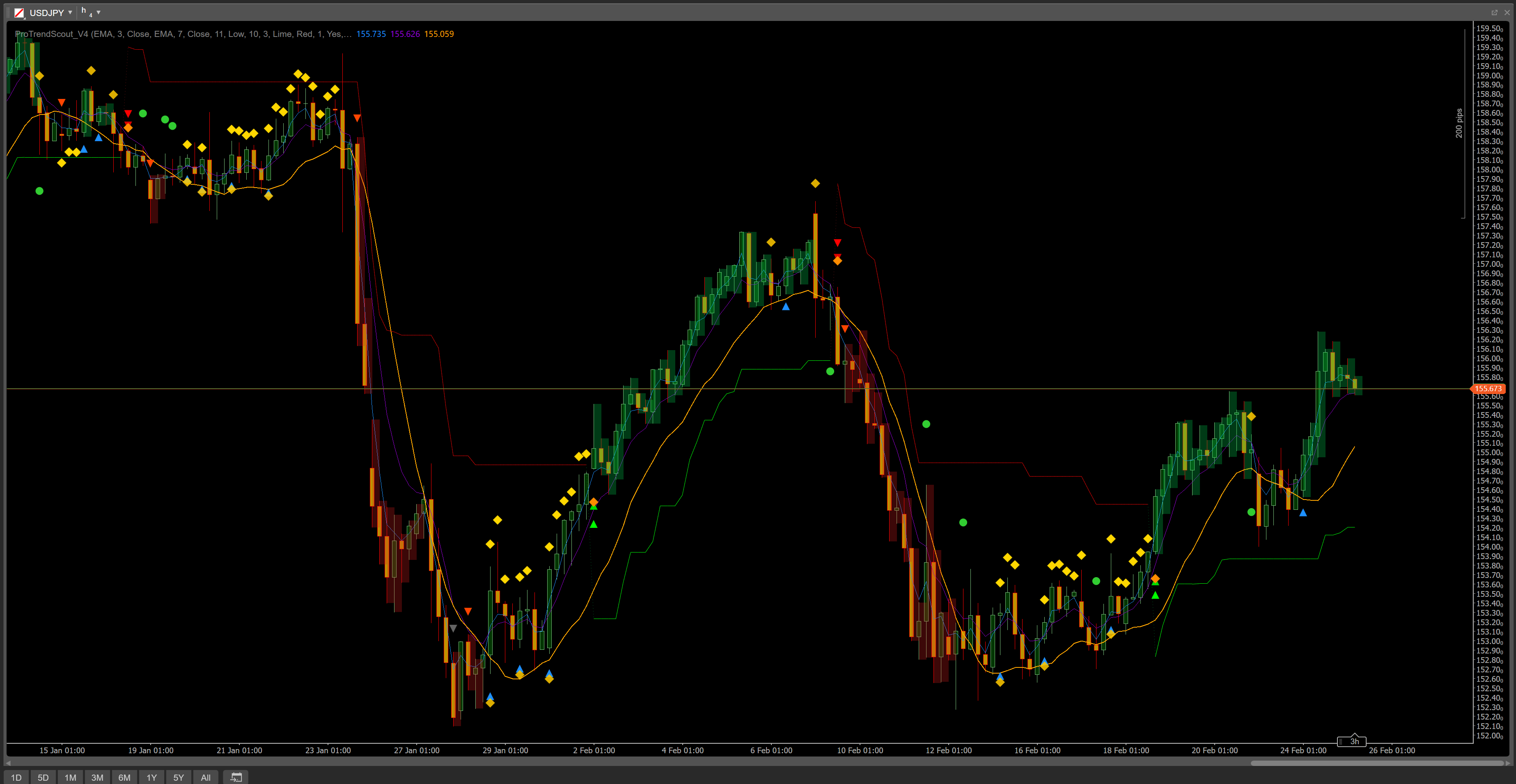Click the 200 pips scale ruler
This screenshot has height=784, width=1516.
click(1460, 124)
